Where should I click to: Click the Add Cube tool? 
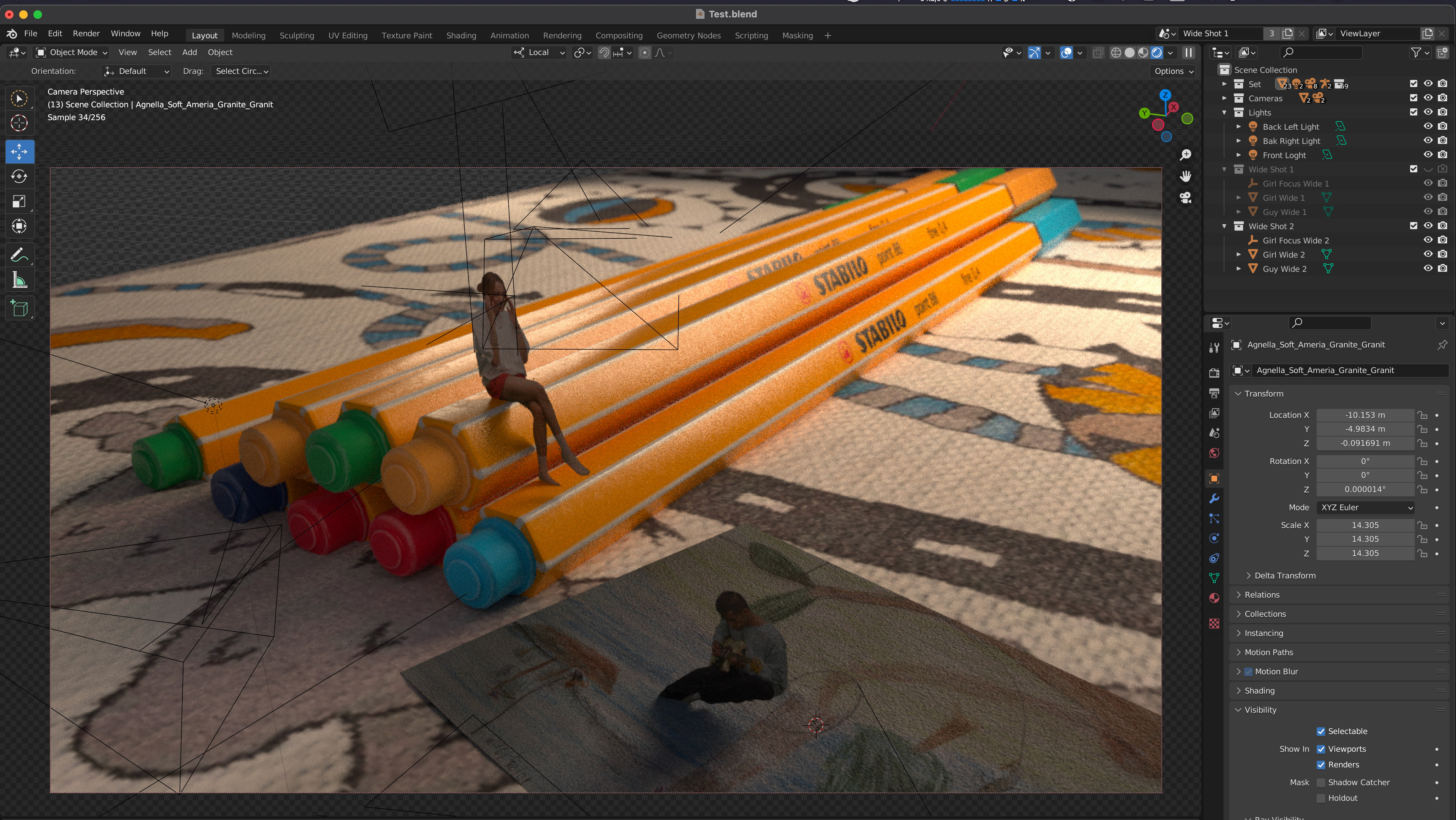coord(19,308)
